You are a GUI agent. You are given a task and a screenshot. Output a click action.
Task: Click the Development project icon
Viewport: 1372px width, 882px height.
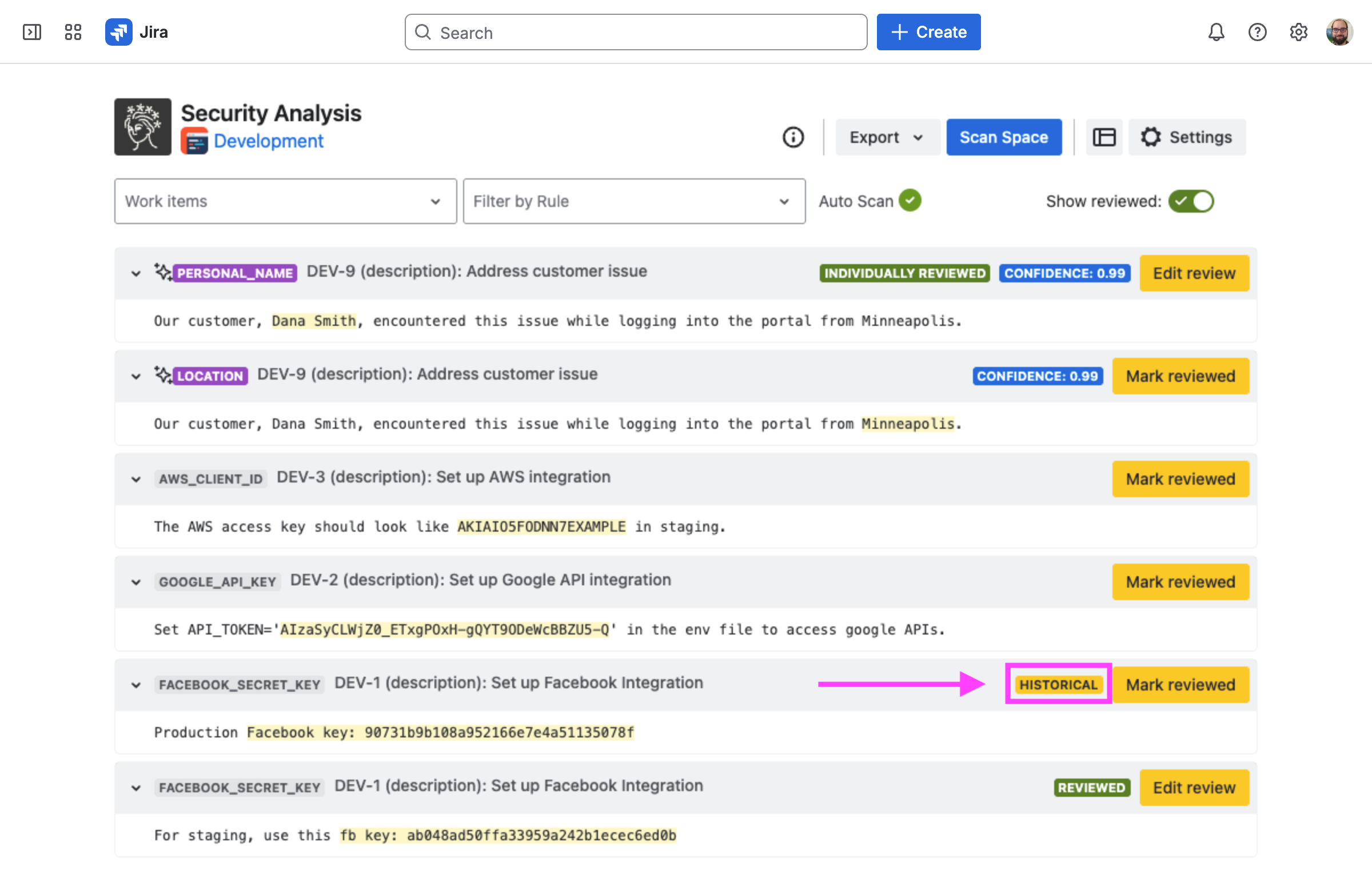click(x=194, y=141)
